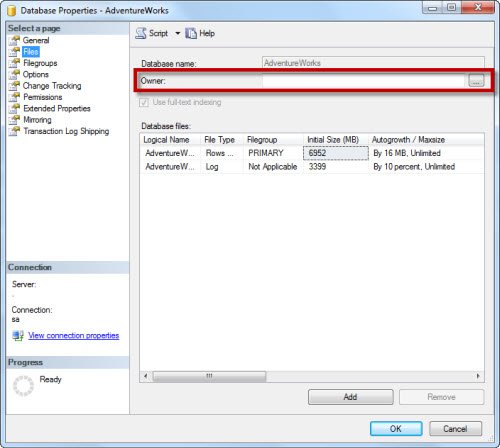Click the Script button label

[158, 33]
